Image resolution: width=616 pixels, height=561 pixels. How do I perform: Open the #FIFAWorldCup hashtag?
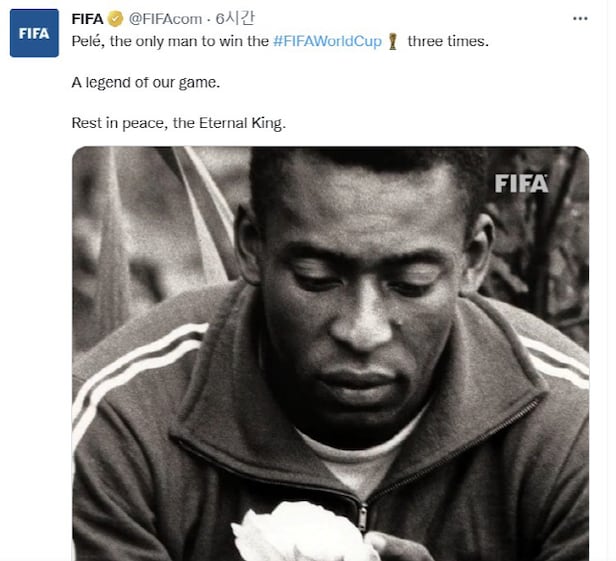pos(327,41)
